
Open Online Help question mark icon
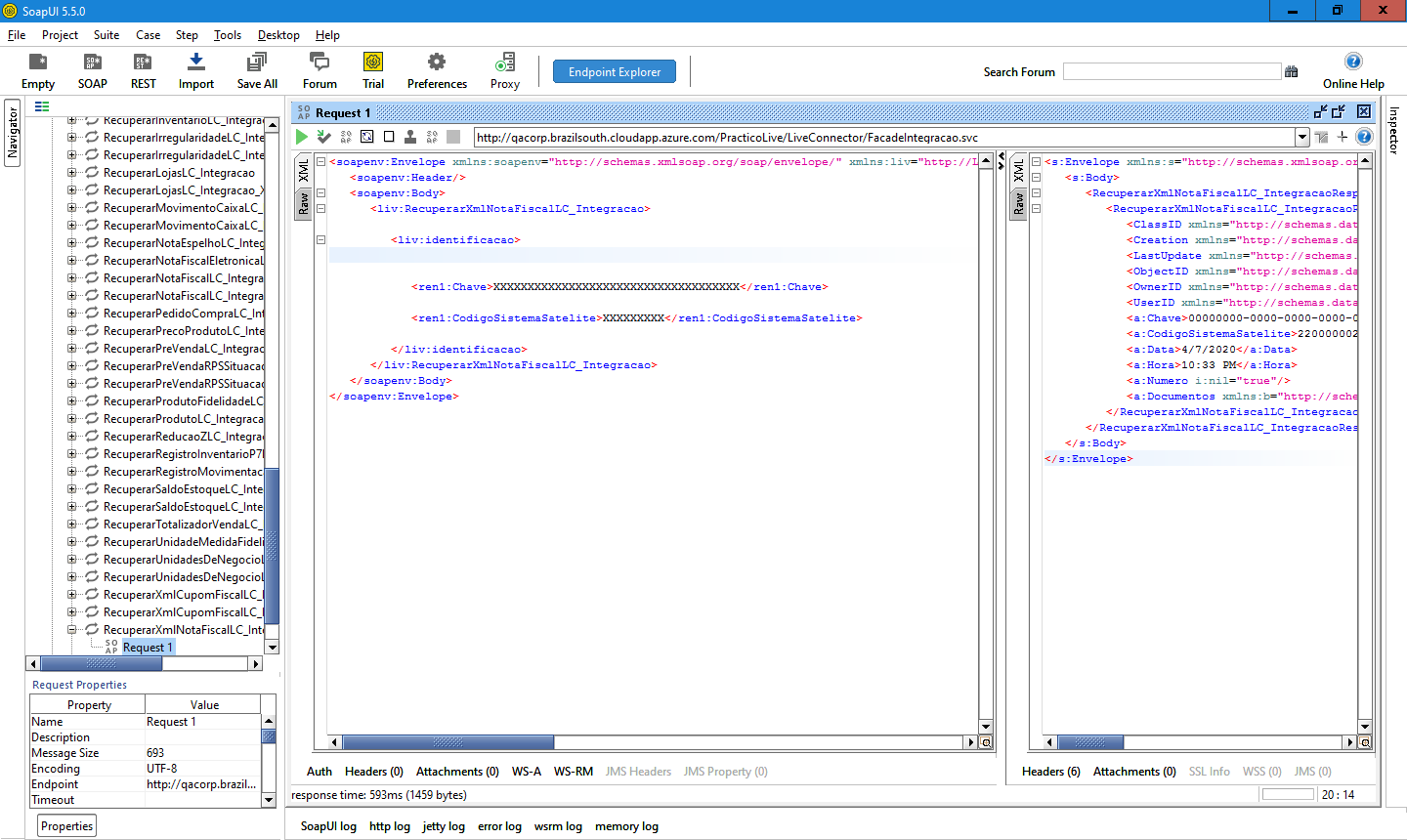[x=1353, y=62]
